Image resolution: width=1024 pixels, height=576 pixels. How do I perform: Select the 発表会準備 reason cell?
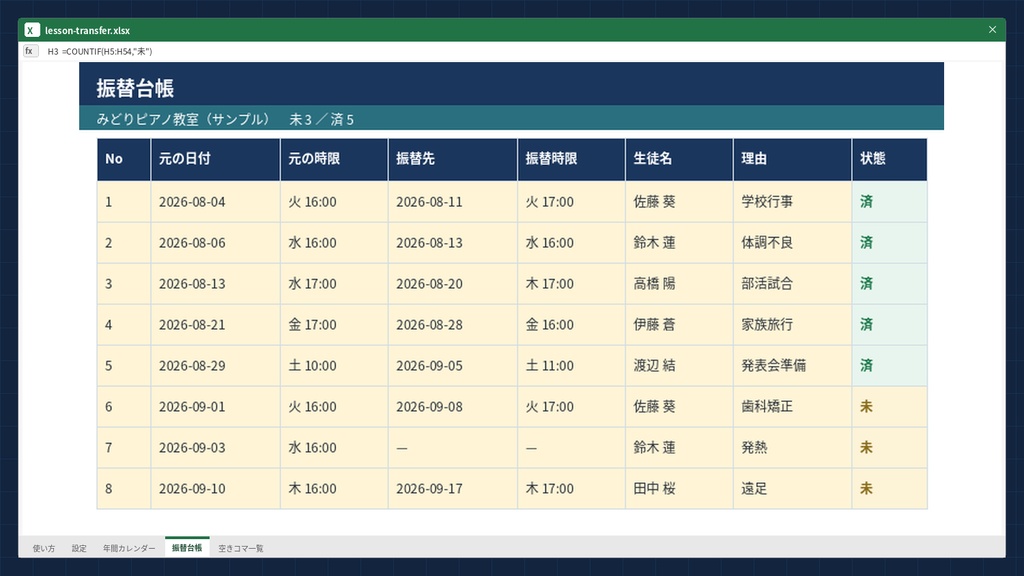[793, 366]
